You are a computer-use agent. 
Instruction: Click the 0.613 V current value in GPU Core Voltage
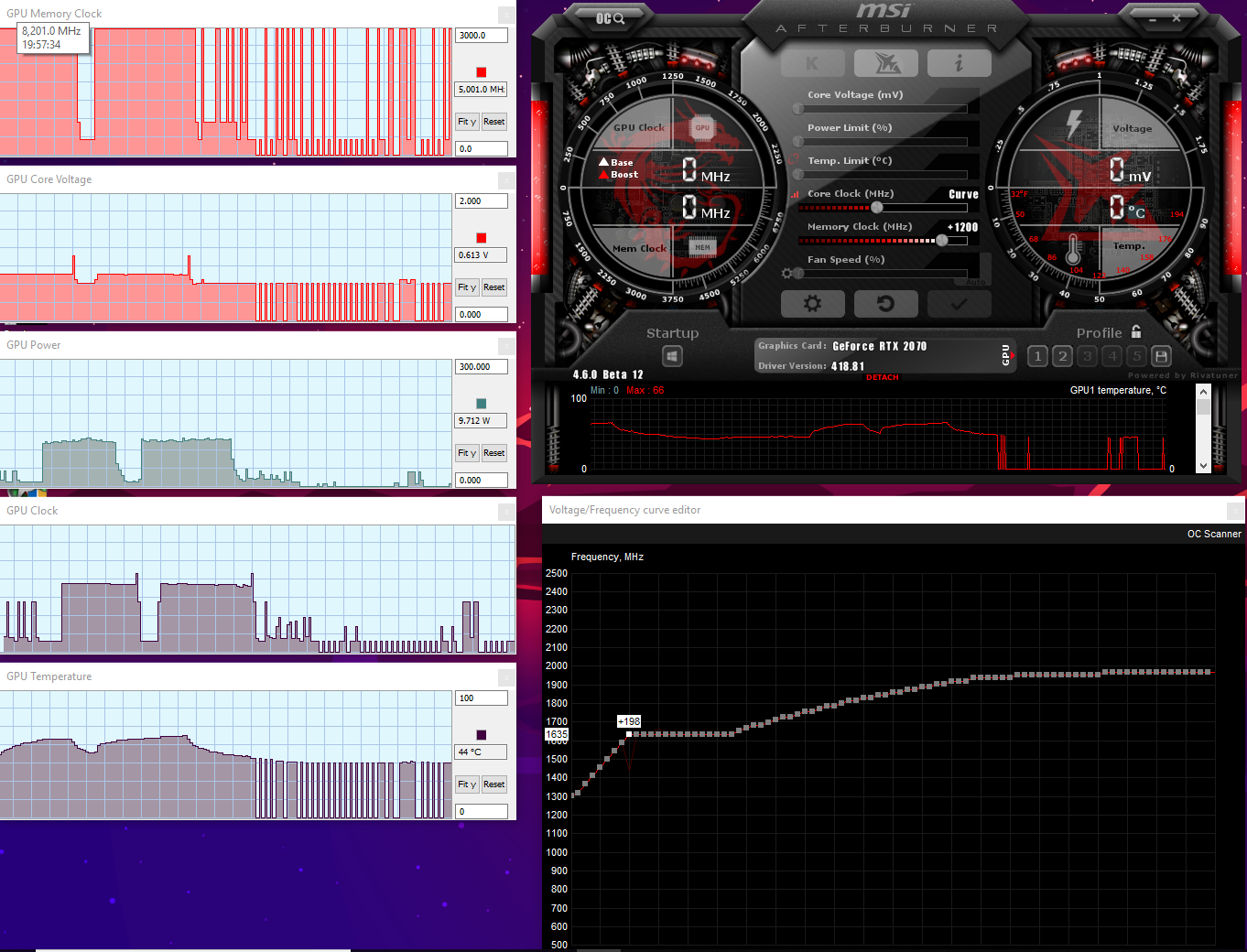point(482,255)
